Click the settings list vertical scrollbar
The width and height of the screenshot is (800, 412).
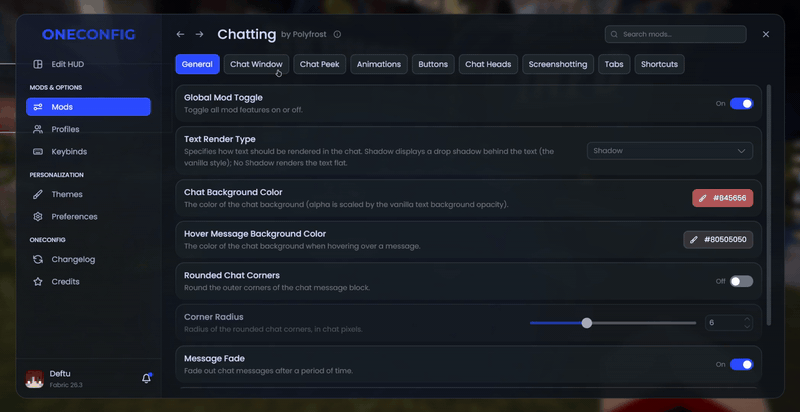[x=768, y=205]
